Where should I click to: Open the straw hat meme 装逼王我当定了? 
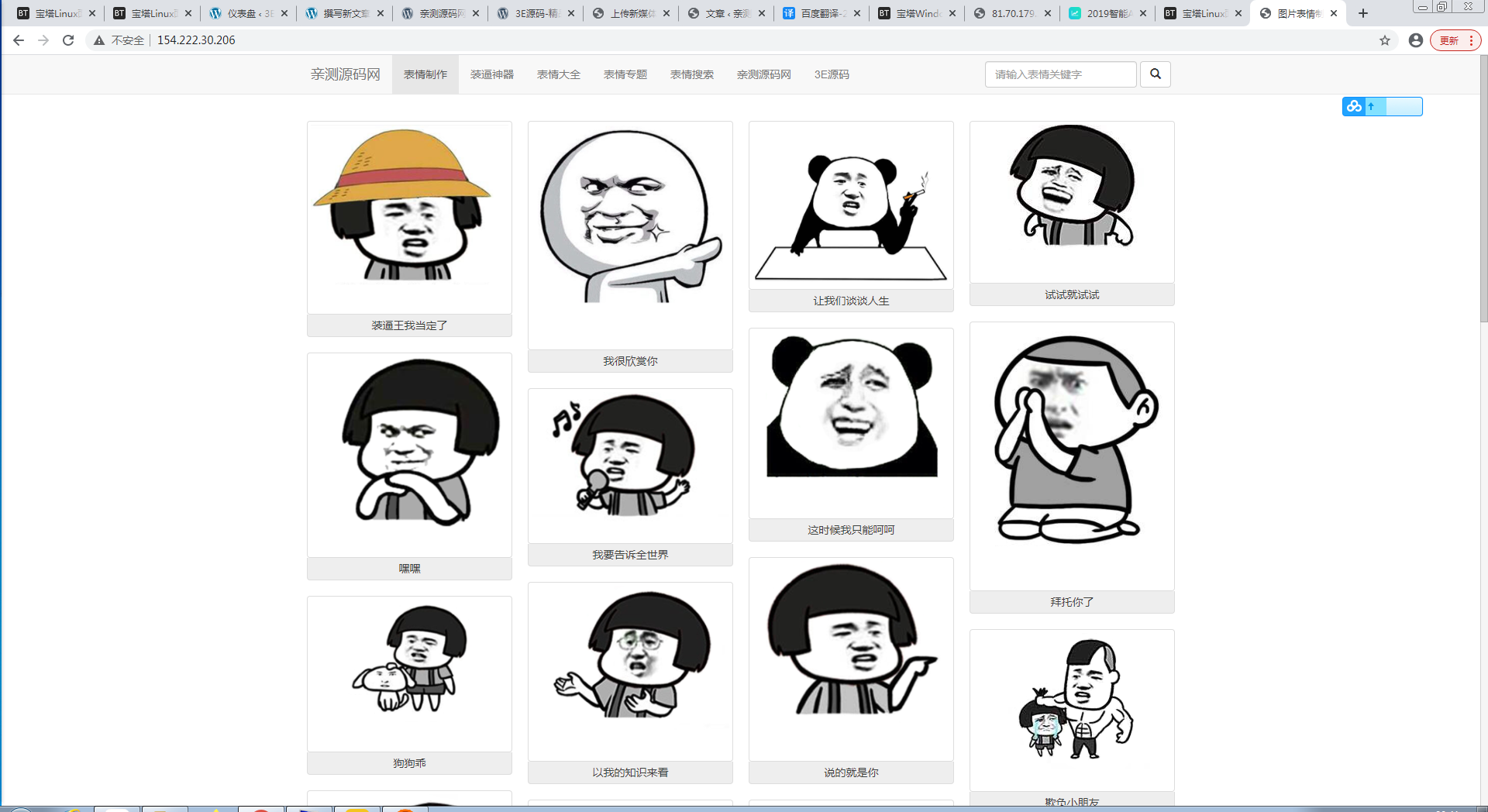pyautogui.click(x=409, y=218)
